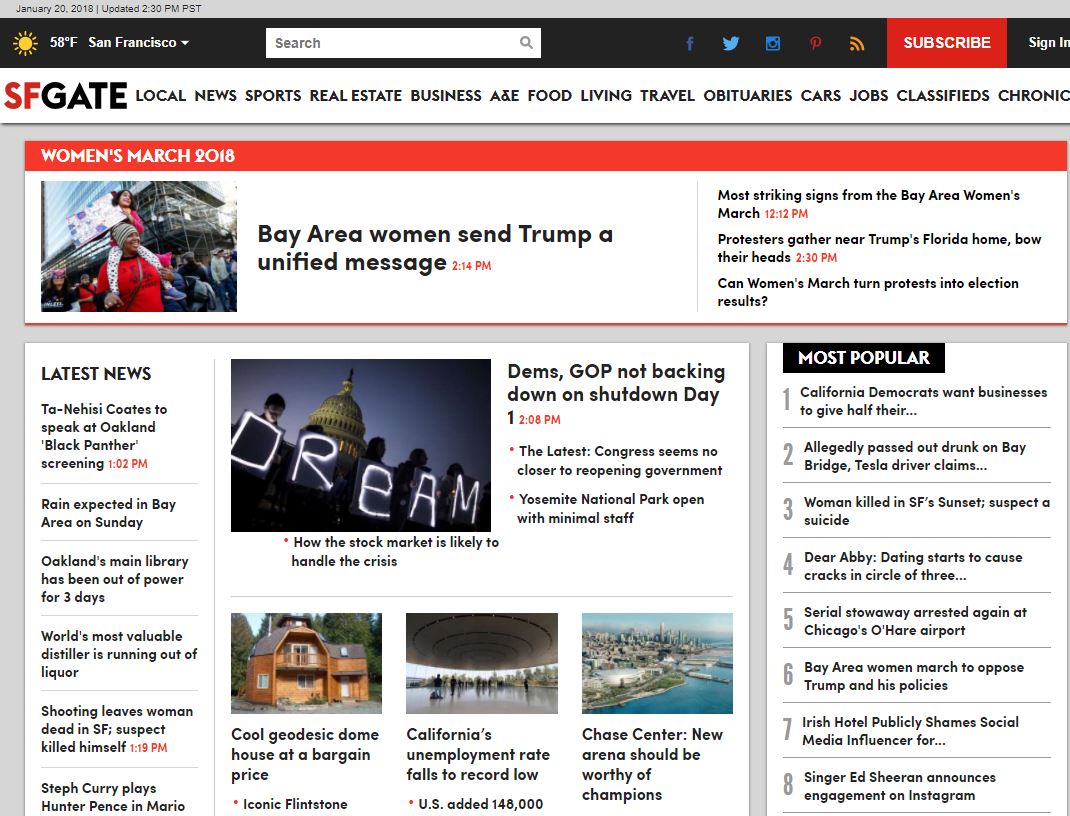
Task: Open 'Can Women's March turn protests' story
Action: [867, 292]
